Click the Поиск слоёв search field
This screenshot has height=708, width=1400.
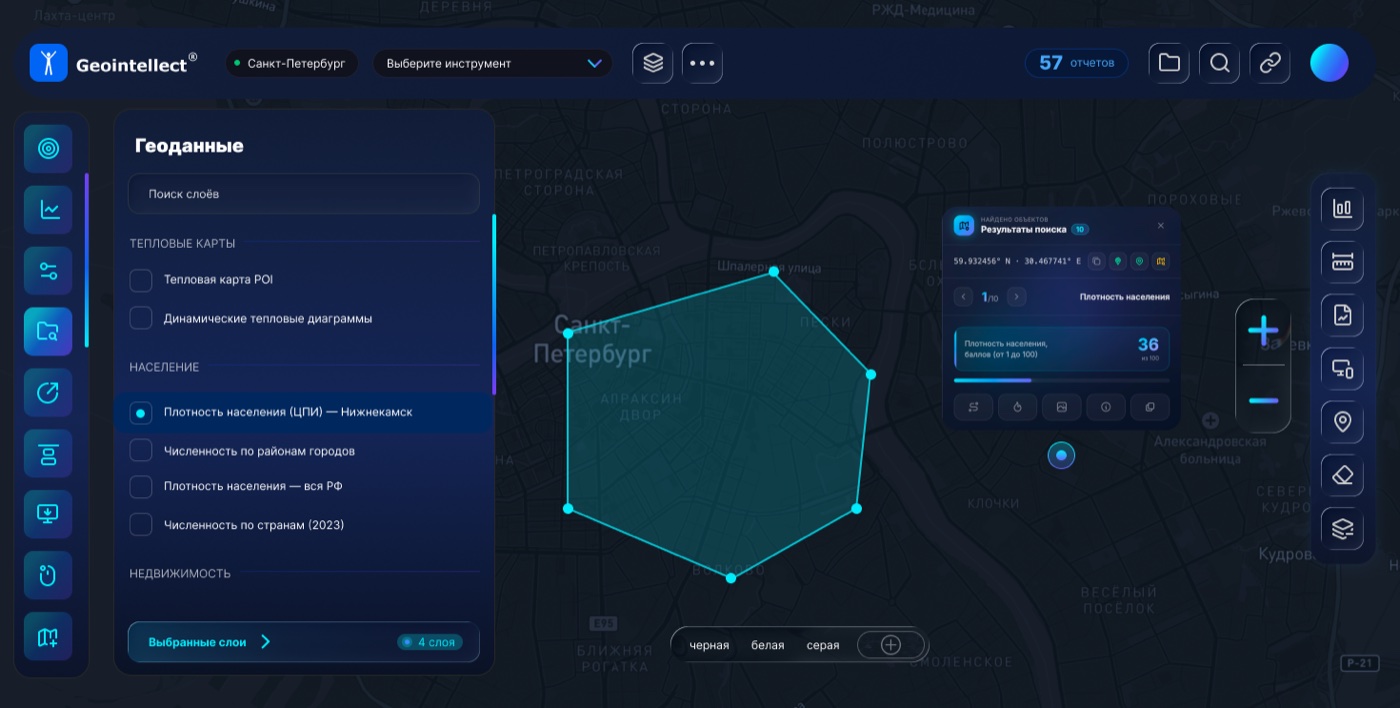point(304,194)
